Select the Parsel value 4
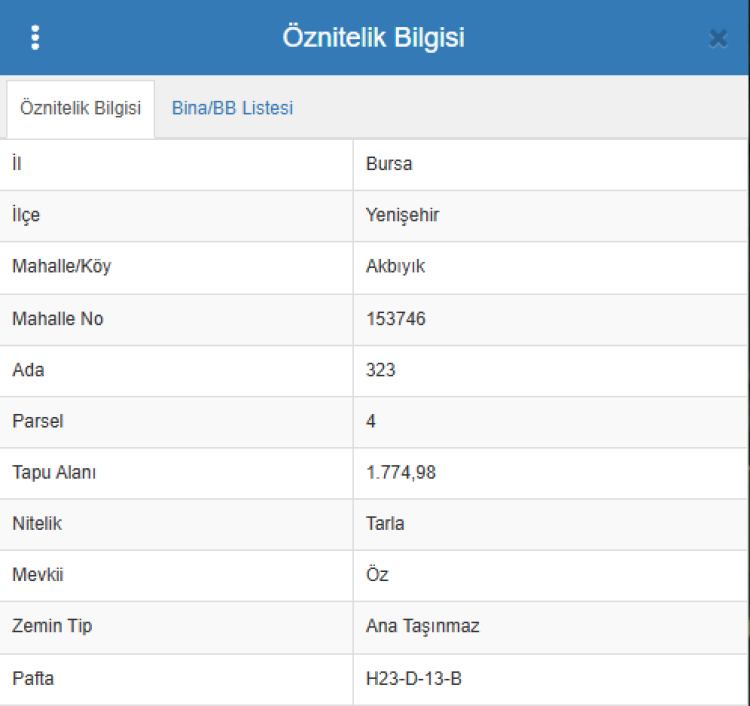The width and height of the screenshot is (750, 706). pos(371,421)
